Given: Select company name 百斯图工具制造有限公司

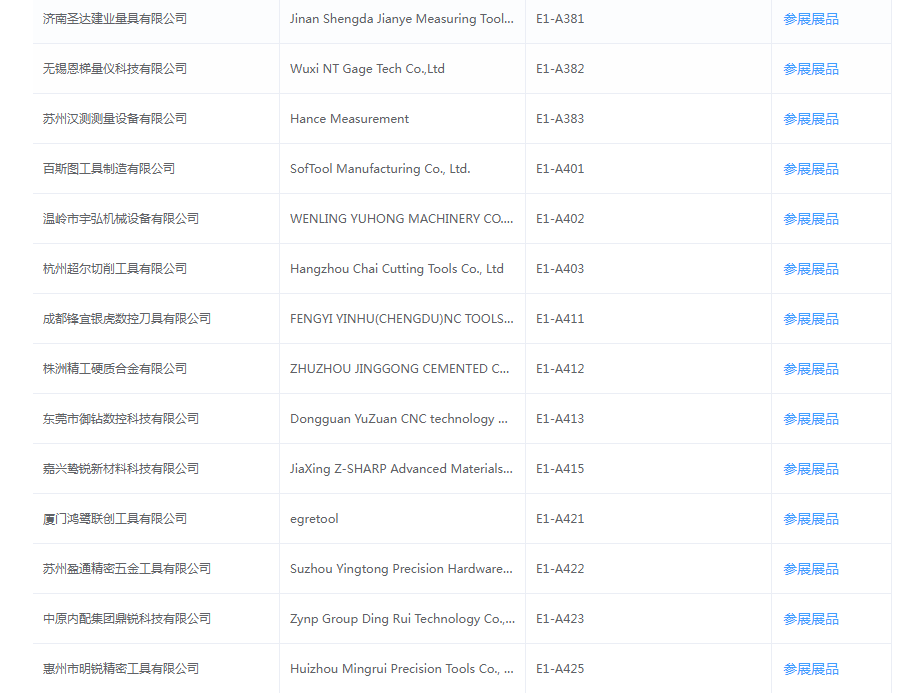Looking at the screenshot, I should click(x=109, y=169).
